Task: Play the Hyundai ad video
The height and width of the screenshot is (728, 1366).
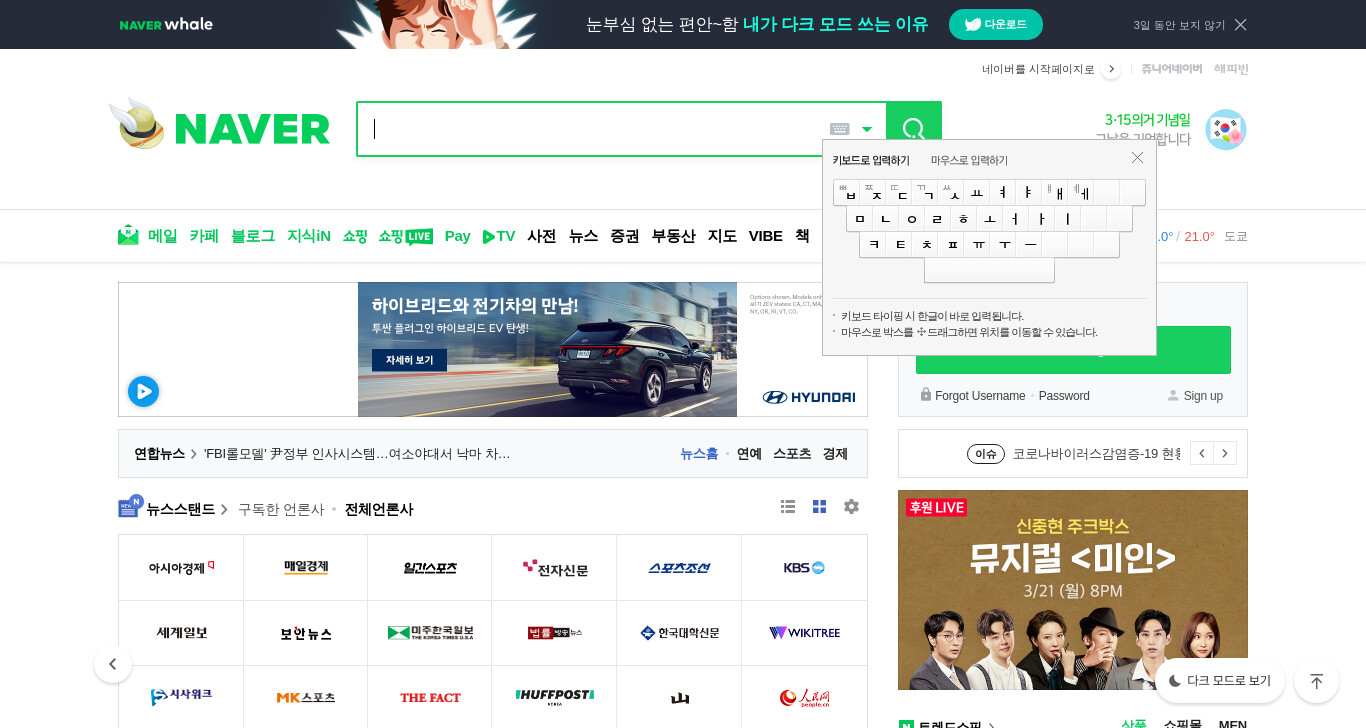Action: (143, 391)
